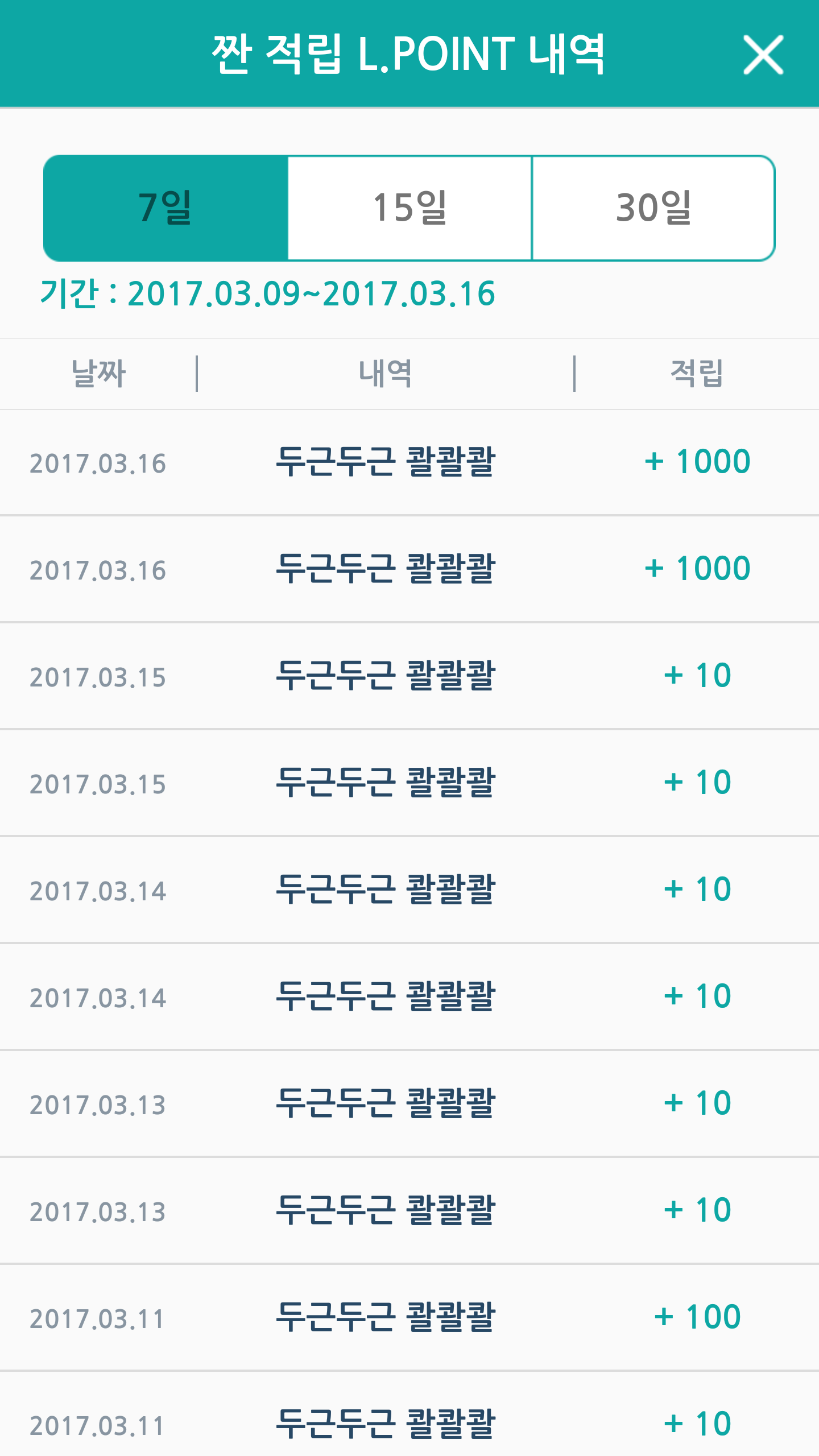Tap the 기간 date range text
This screenshot has height=1456, width=819.
point(267,294)
